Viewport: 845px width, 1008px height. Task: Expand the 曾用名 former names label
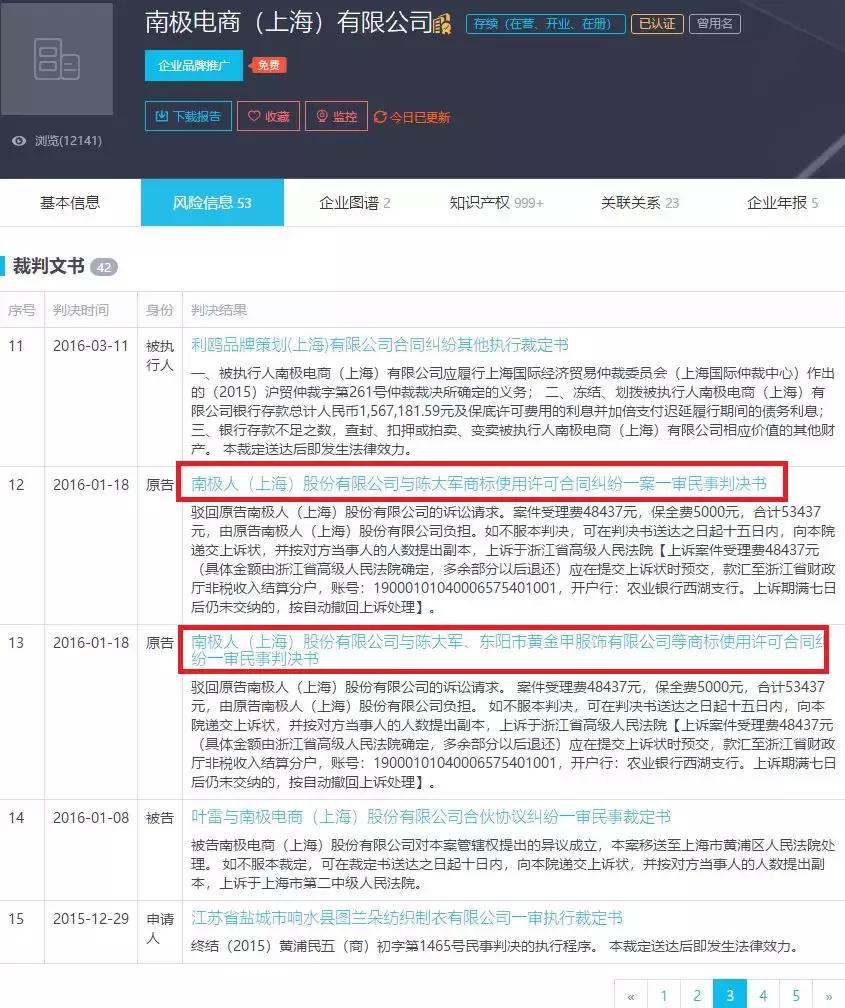pos(717,23)
